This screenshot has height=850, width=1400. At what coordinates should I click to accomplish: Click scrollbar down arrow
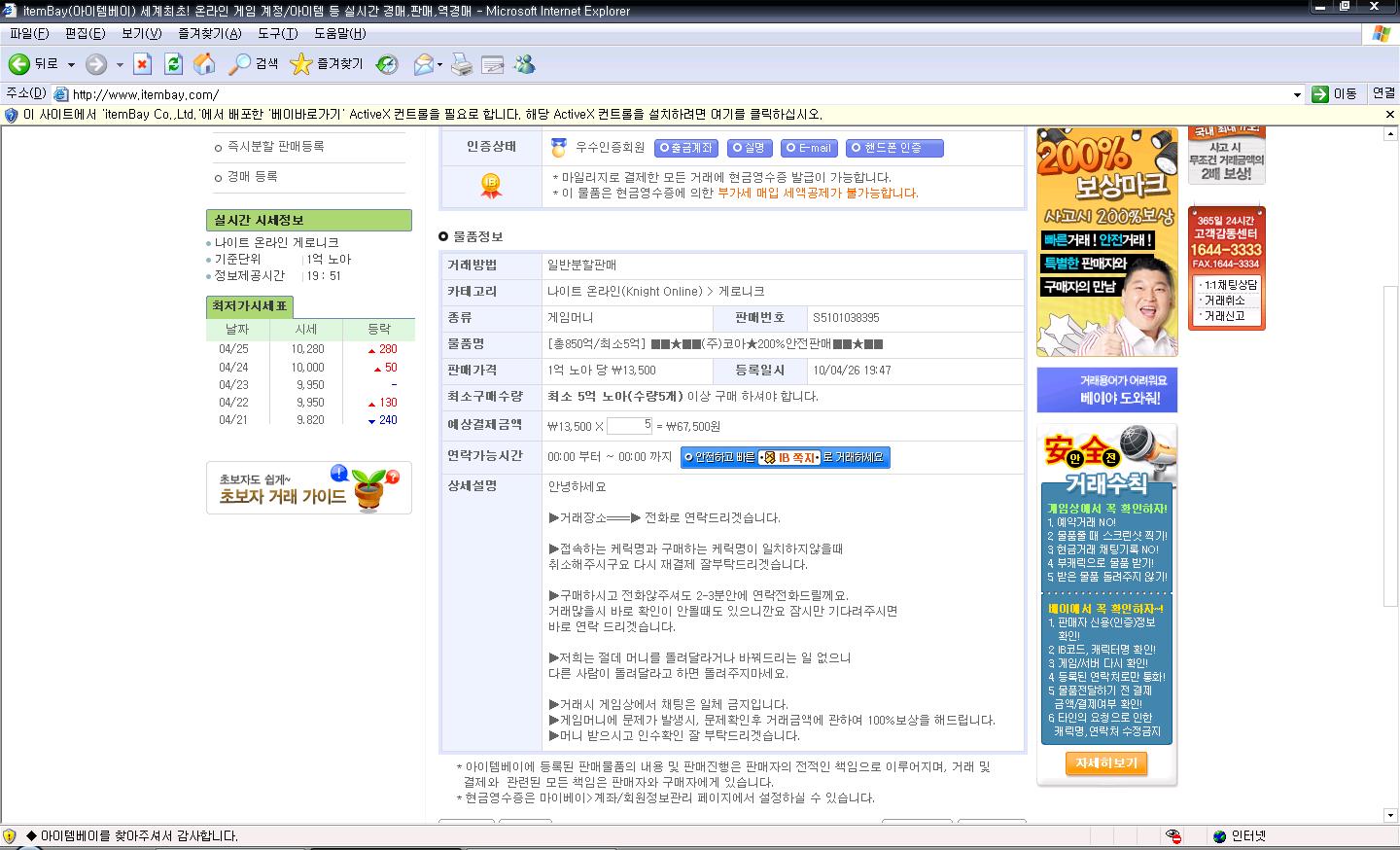click(x=1390, y=815)
